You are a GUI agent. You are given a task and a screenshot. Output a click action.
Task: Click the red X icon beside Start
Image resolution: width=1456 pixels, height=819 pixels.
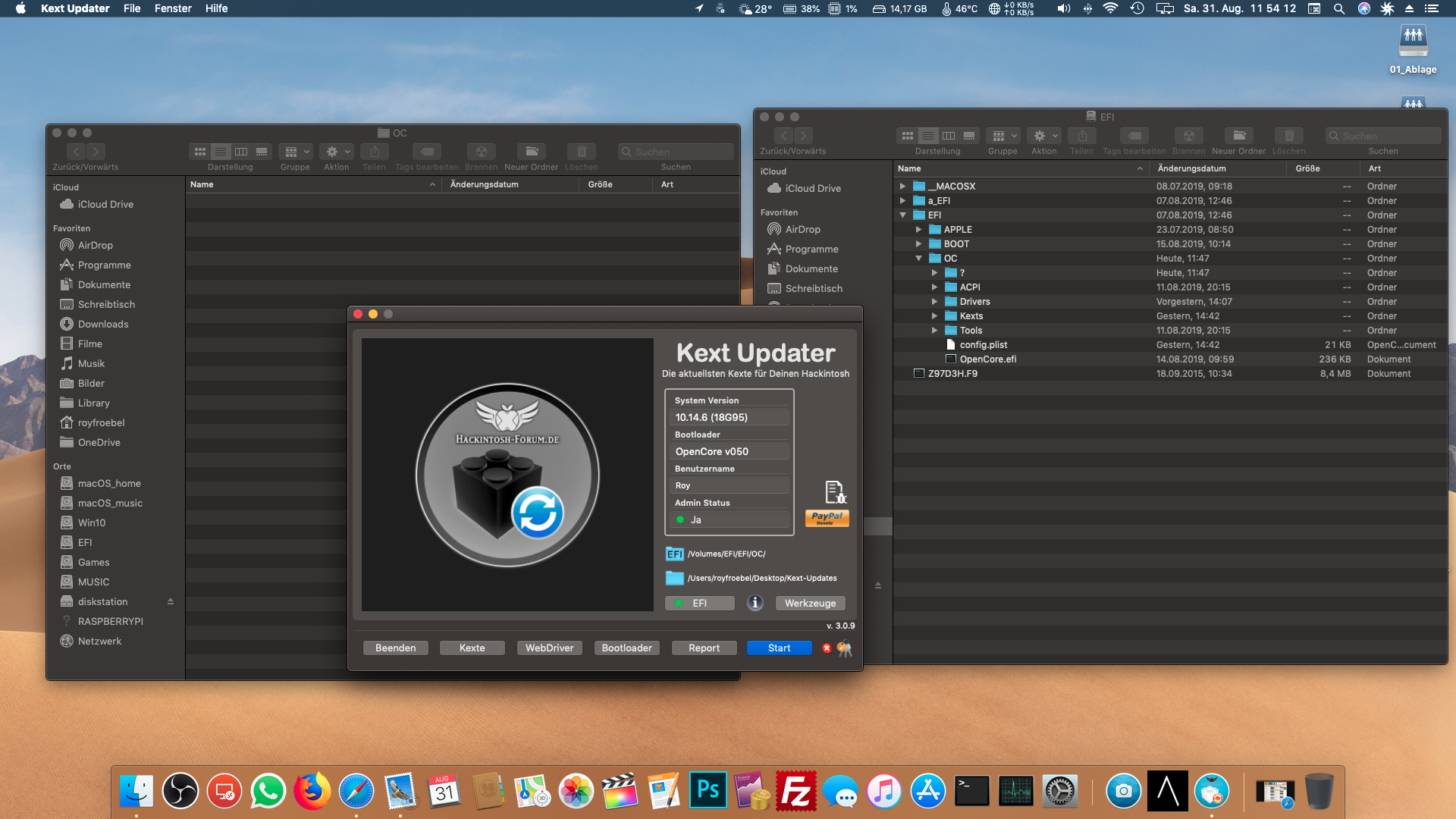point(827,648)
